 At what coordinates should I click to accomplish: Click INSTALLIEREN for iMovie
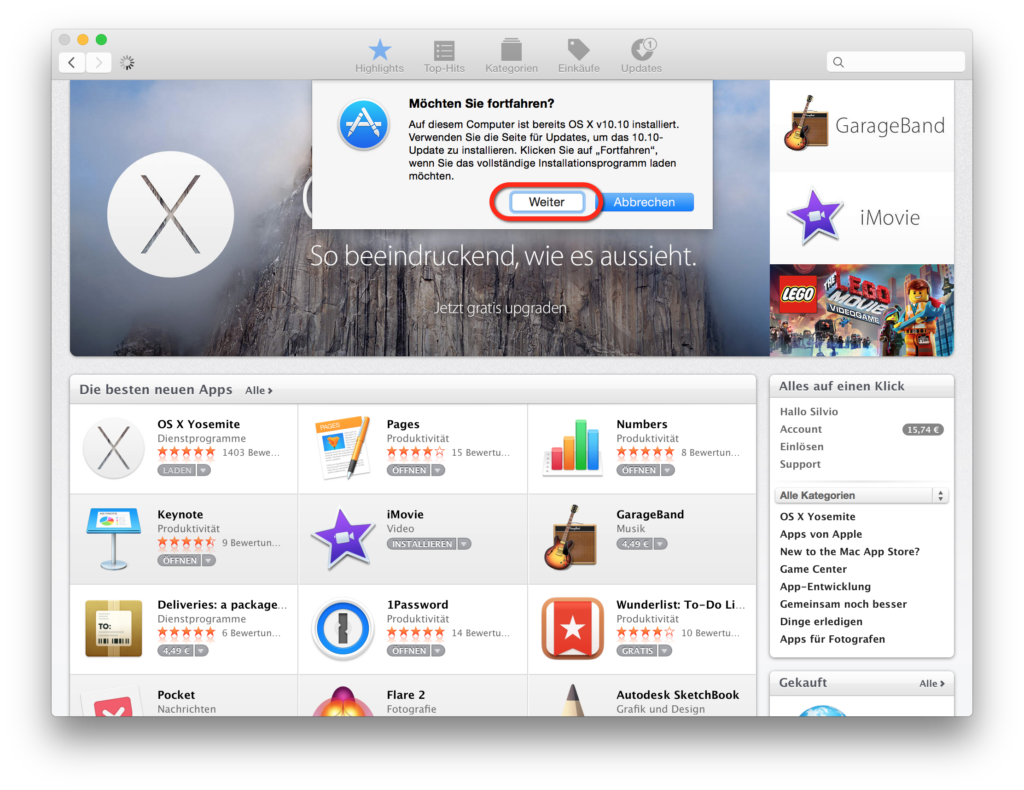pyautogui.click(x=421, y=544)
